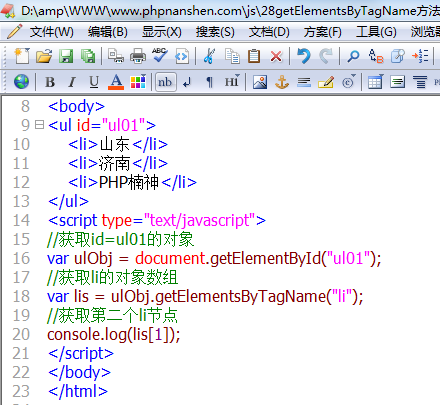
Task: Delete the selection with the red X icon
Action: coord(276,56)
